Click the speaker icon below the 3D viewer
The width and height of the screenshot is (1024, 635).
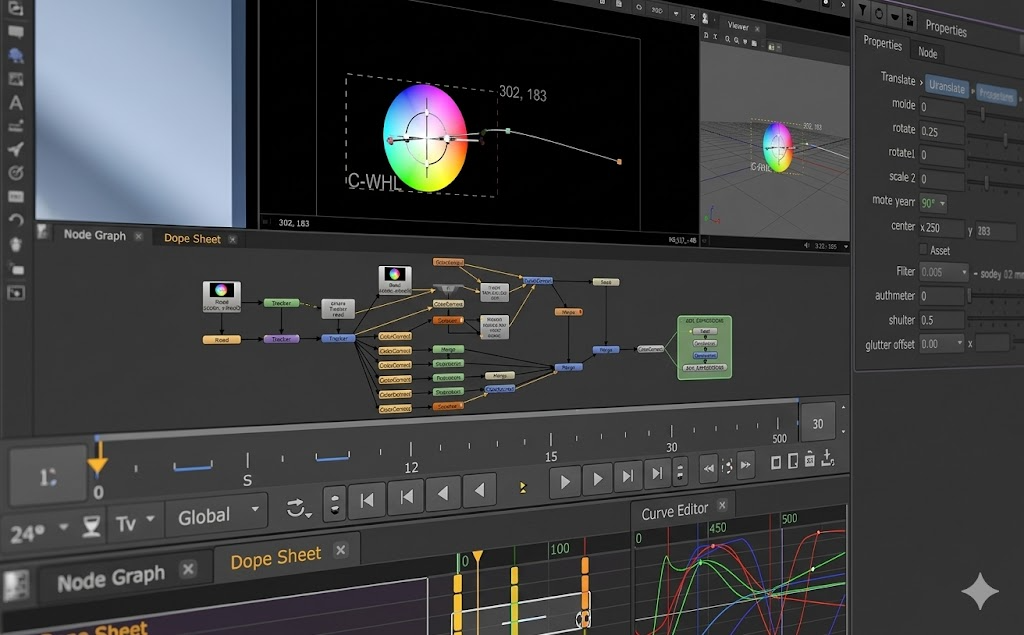tap(807, 246)
